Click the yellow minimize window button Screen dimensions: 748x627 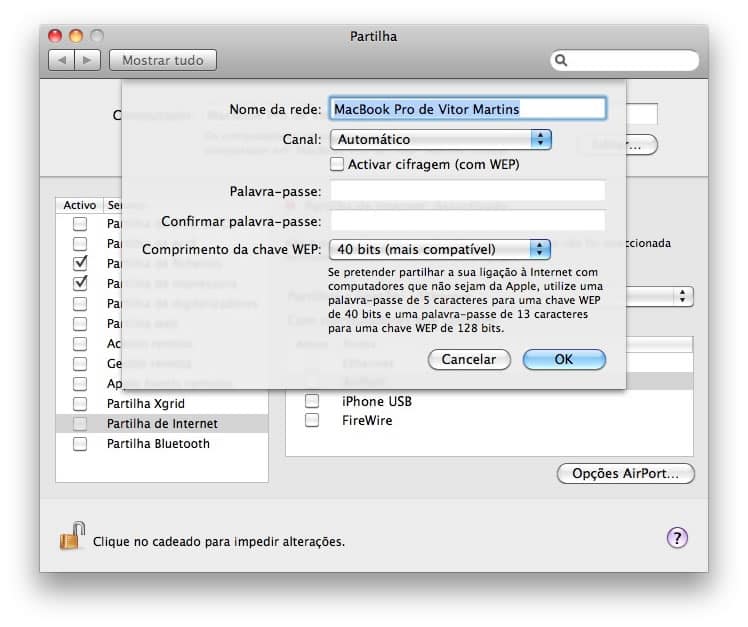[76, 36]
